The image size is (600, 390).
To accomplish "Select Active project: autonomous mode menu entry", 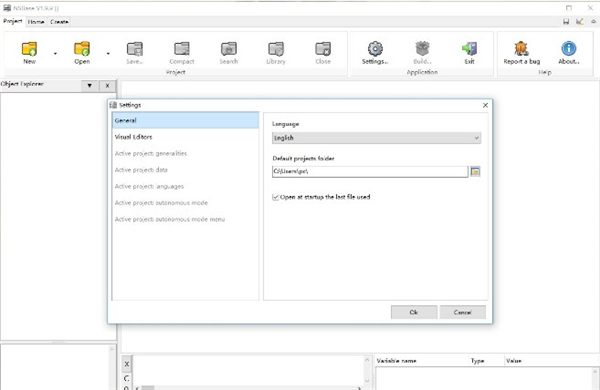I will coord(186,219).
